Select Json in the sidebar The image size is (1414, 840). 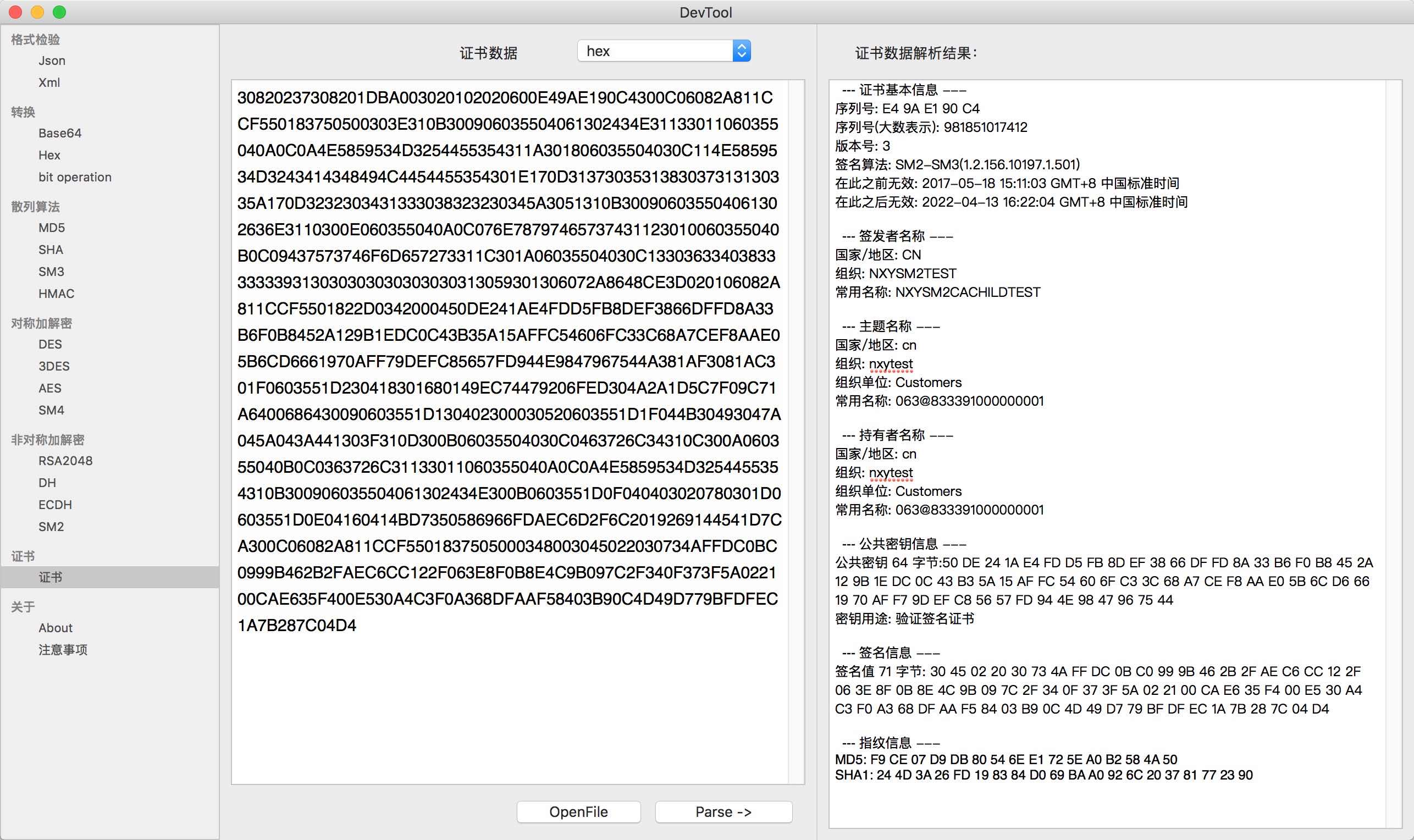[x=52, y=60]
